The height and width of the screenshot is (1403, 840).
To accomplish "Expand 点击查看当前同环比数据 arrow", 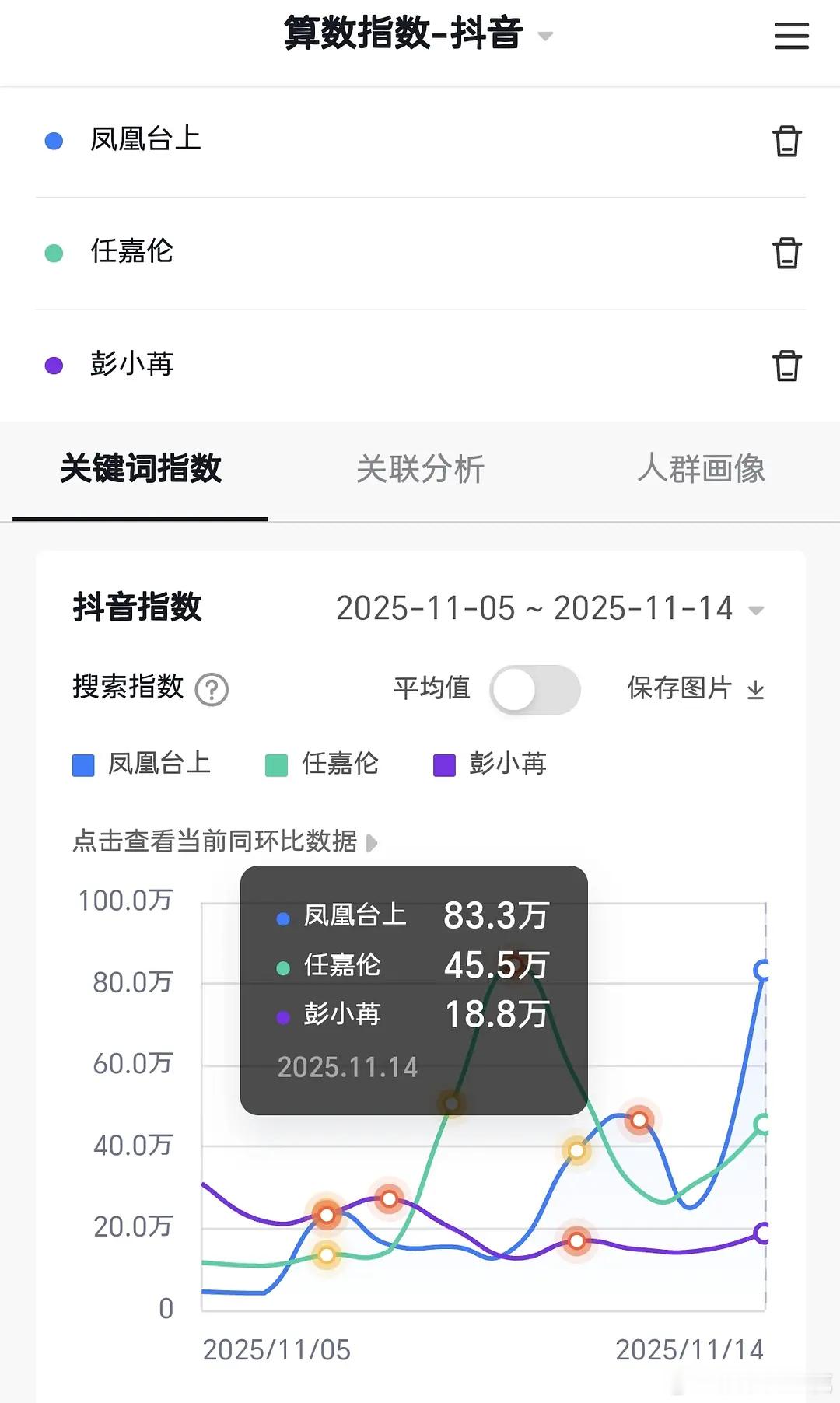I will coord(372,843).
